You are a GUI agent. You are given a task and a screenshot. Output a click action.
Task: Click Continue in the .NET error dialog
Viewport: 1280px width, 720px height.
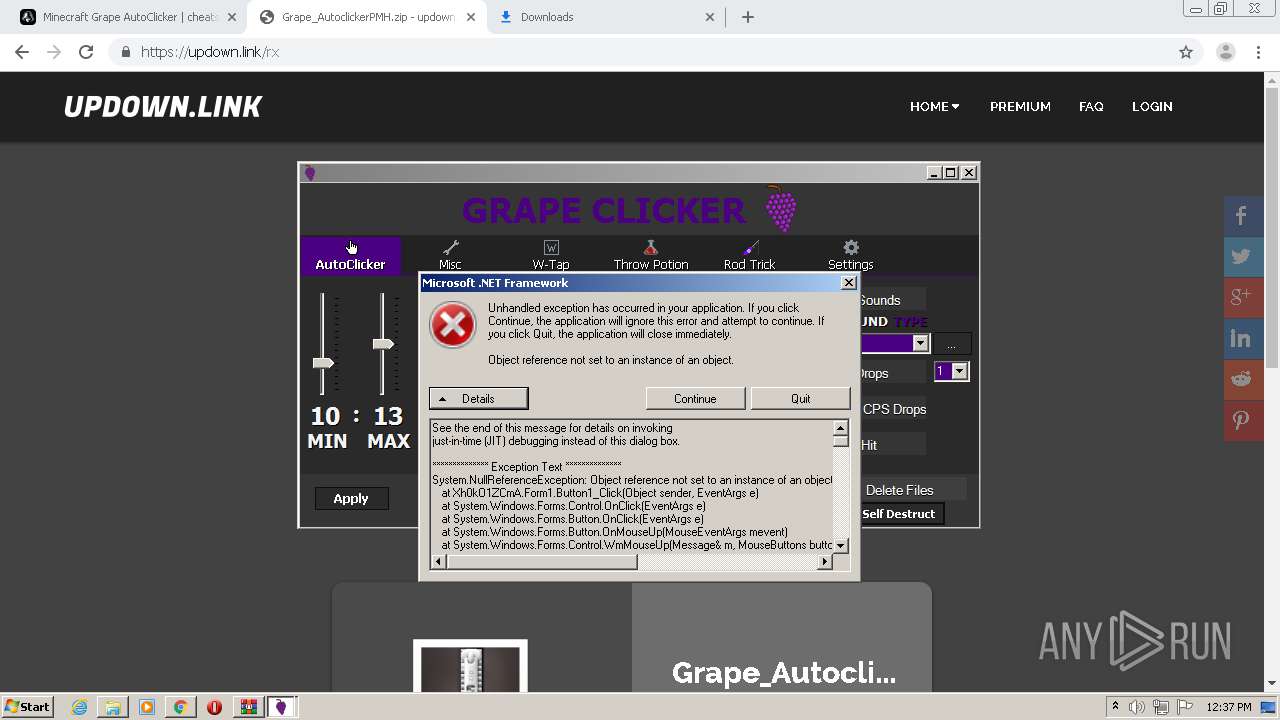(695, 398)
